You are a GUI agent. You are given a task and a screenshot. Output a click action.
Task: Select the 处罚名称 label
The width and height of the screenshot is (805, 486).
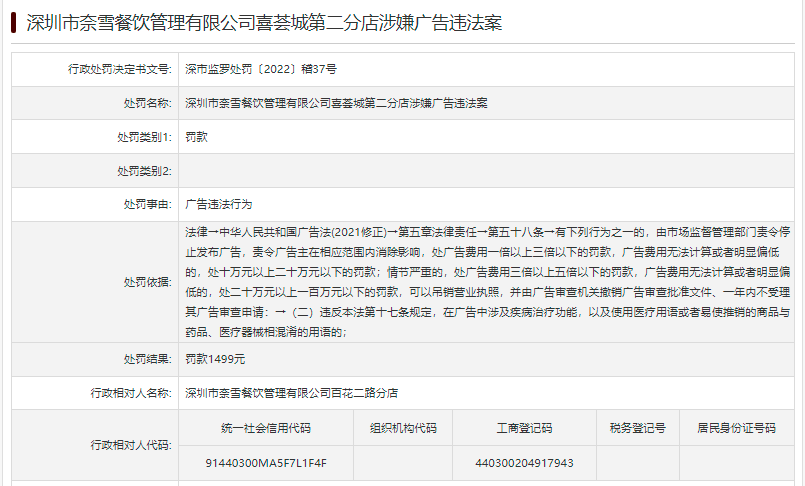(x=147, y=103)
